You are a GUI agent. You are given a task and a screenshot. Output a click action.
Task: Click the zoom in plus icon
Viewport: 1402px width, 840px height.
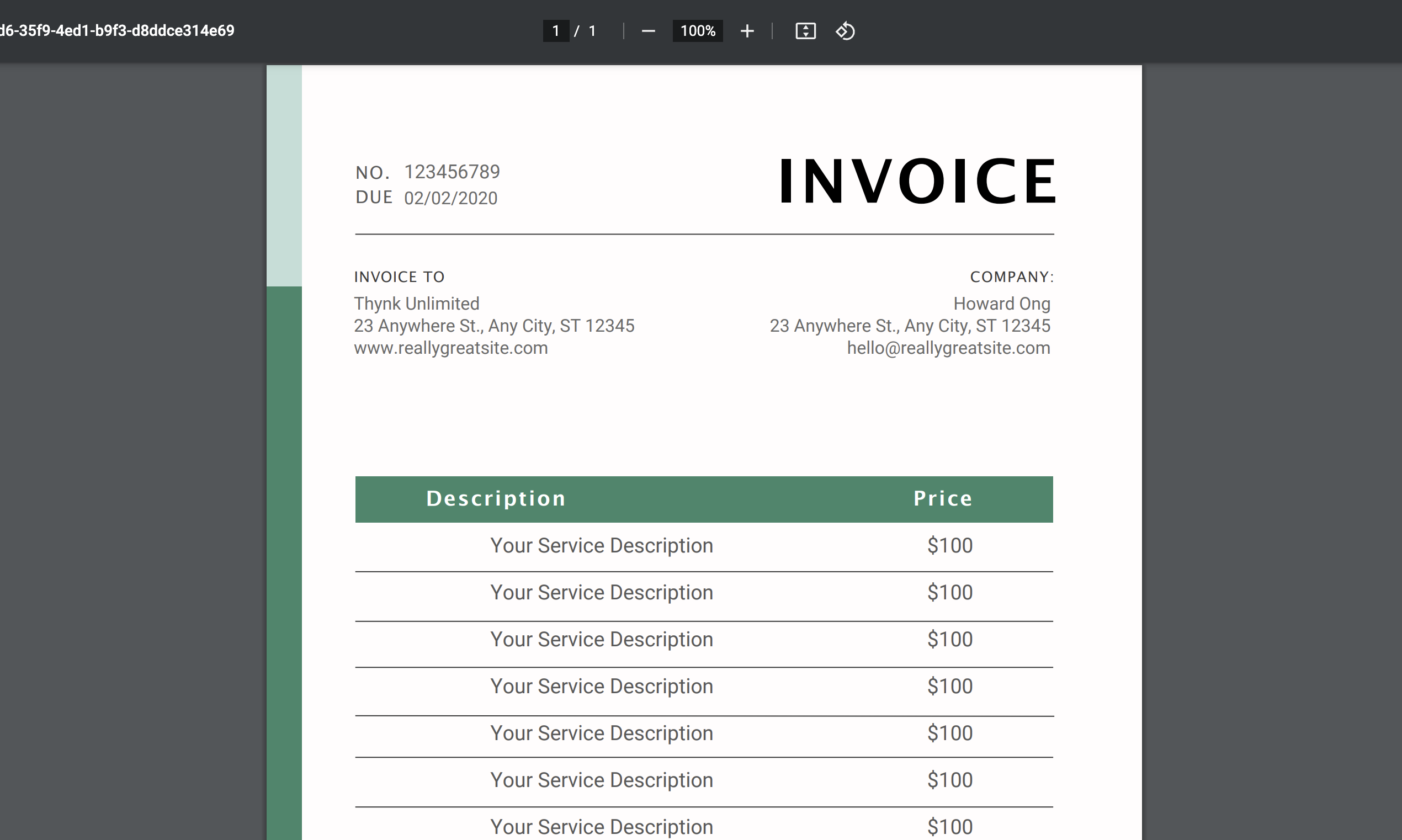pos(747,31)
